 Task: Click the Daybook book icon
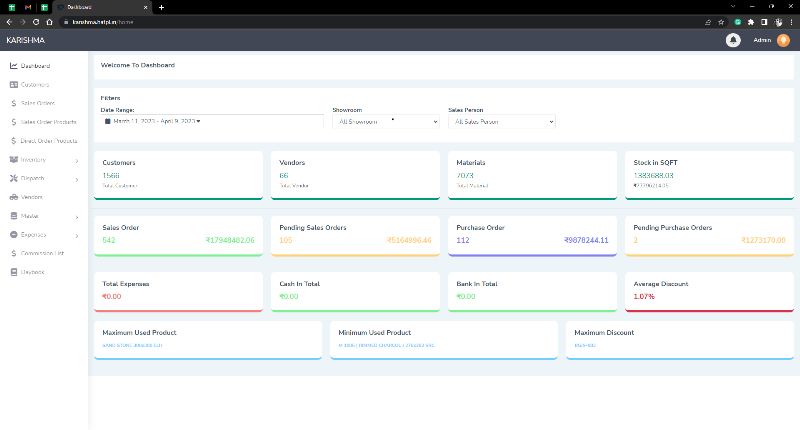[14, 272]
